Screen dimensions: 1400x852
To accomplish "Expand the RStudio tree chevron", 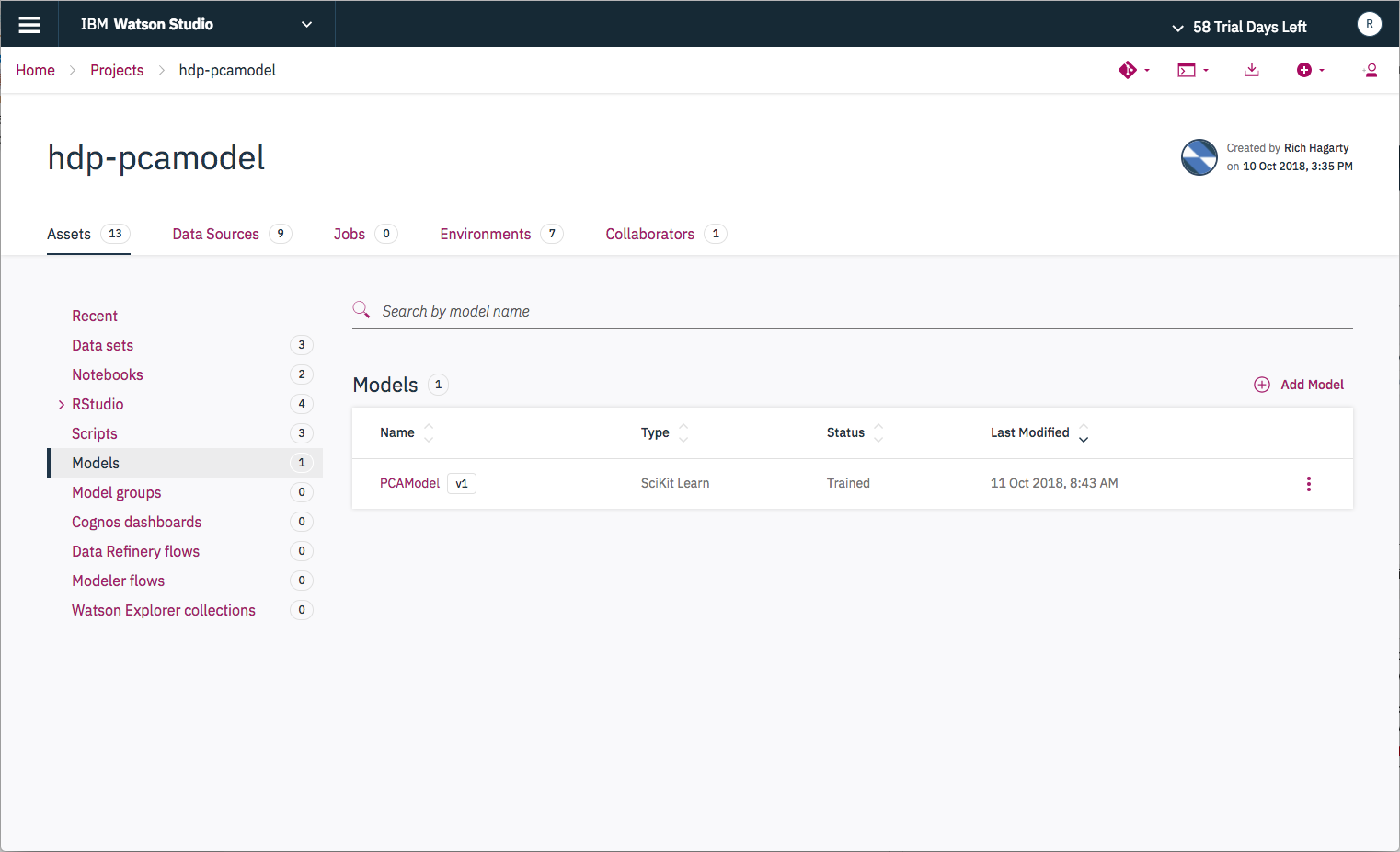I will [x=61, y=405].
